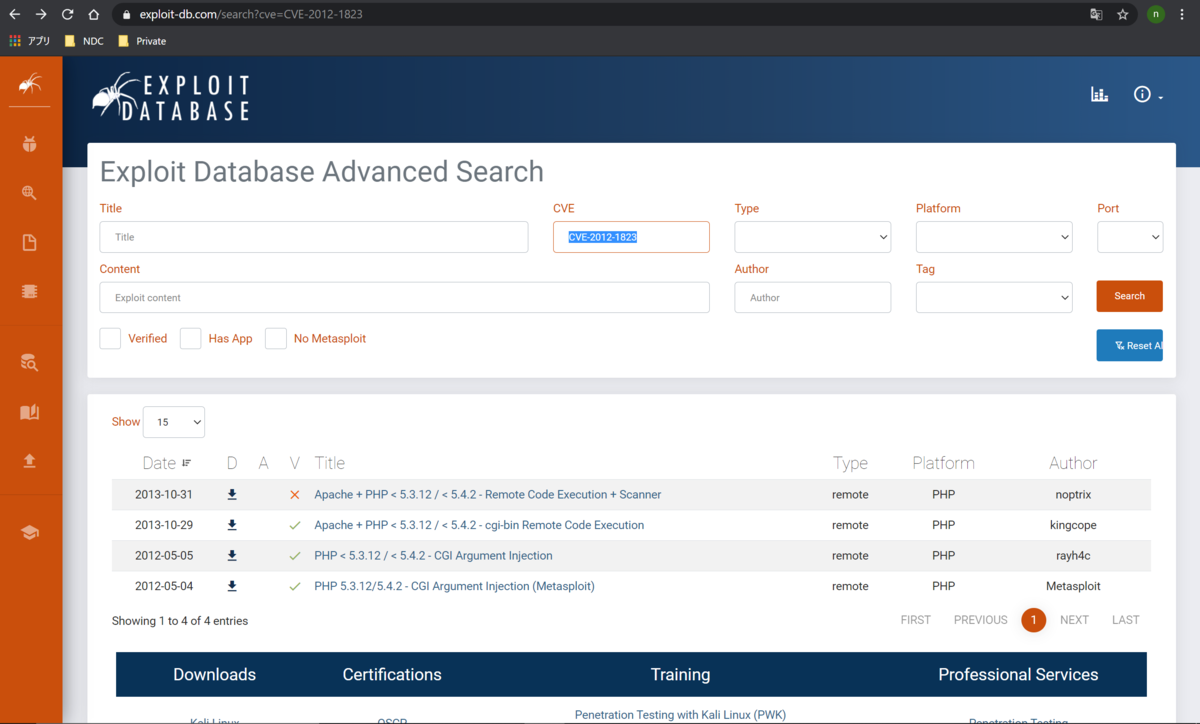Image resolution: width=1200 pixels, height=724 pixels.
Task: Open Google Hacking Database magnifier icon
Action: tap(30, 193)
